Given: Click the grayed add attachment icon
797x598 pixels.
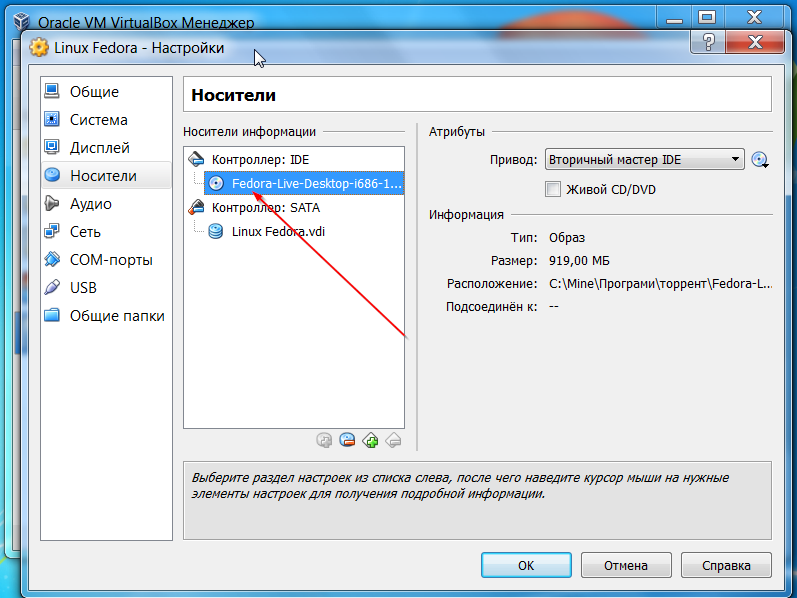Looking at the screenshot, I should pyautogui.click(x=324, y=439).
